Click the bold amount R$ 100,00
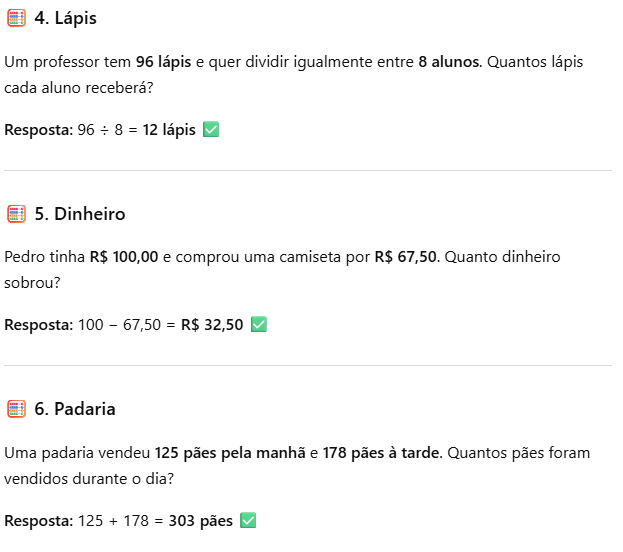The height and width of the screenshot is (552, 623). point(124,257)
